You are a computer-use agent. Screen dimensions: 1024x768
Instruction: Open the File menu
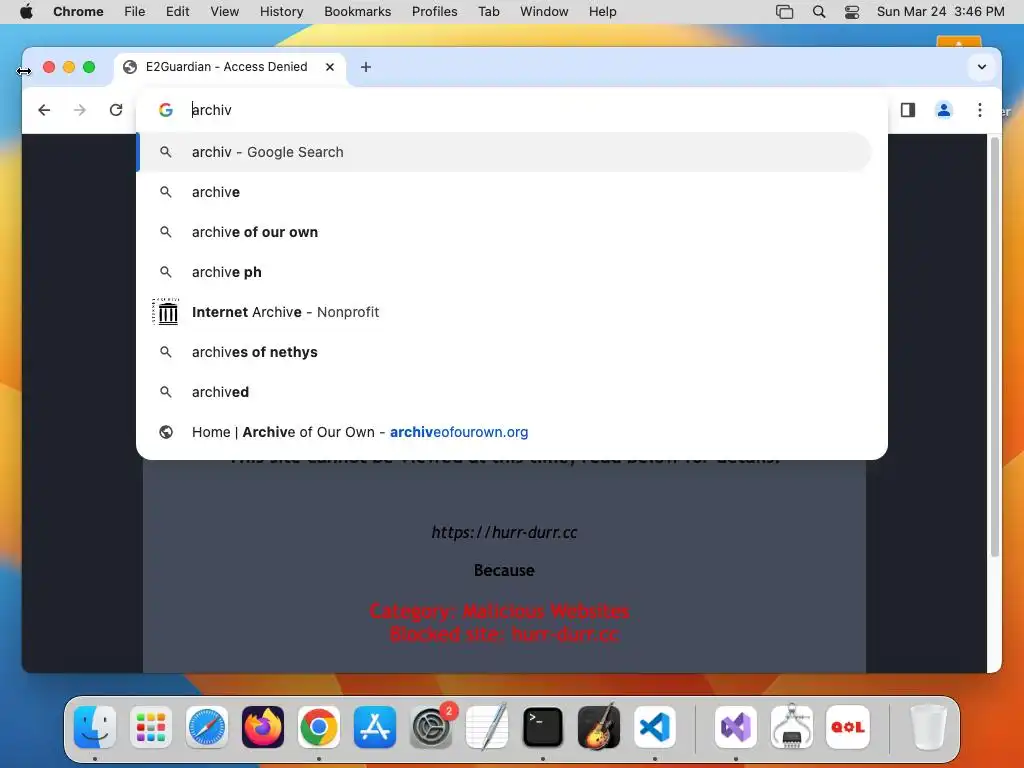135,12
